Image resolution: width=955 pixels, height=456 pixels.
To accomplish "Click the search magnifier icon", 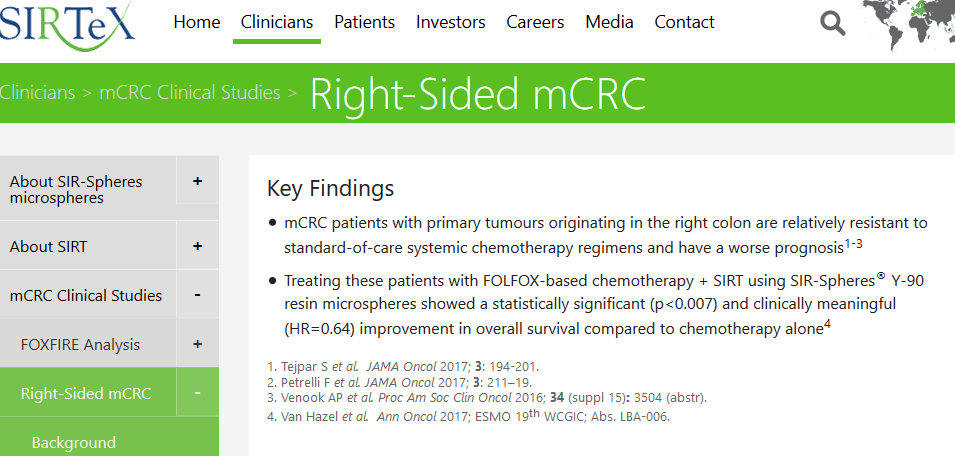I will pyautogui.click(x=832, y=24).
